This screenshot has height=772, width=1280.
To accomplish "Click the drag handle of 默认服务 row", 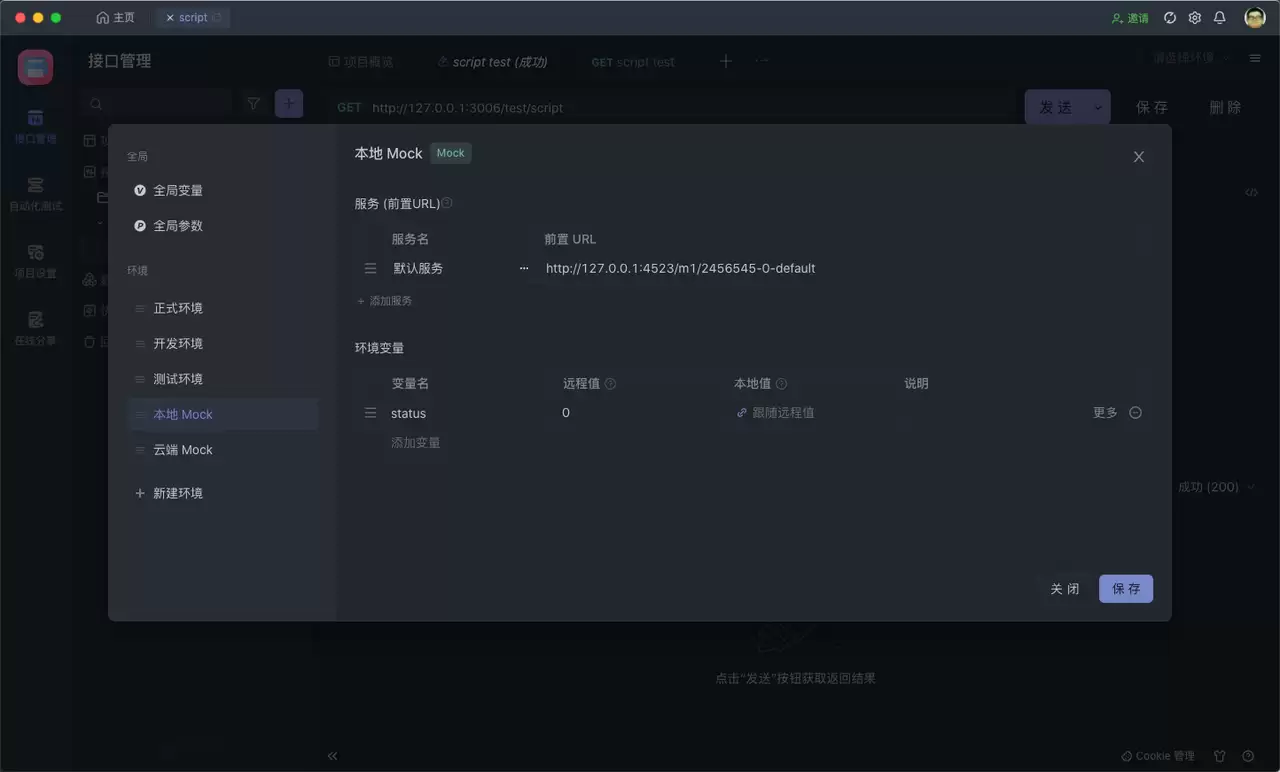I will [x=370, y=268].
